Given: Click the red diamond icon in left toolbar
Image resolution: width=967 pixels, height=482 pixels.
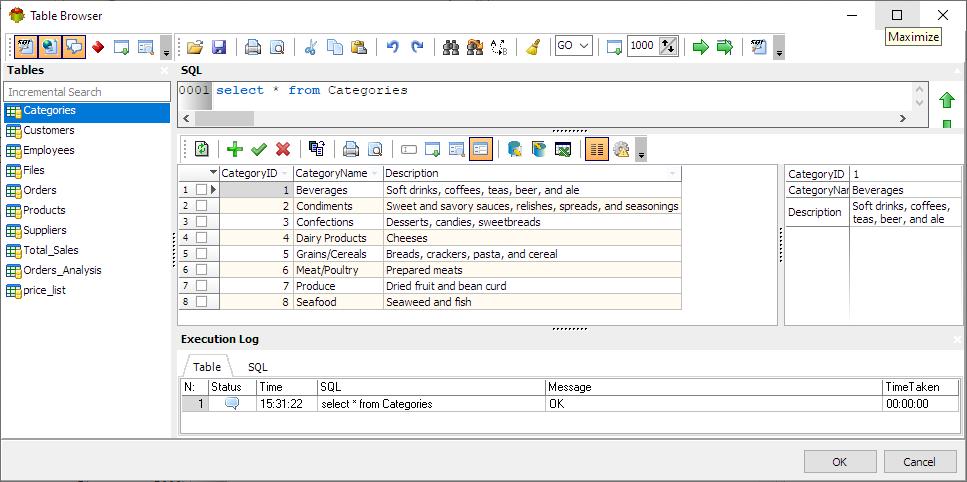Looking at the screenshot, I should tap(97, 47).
